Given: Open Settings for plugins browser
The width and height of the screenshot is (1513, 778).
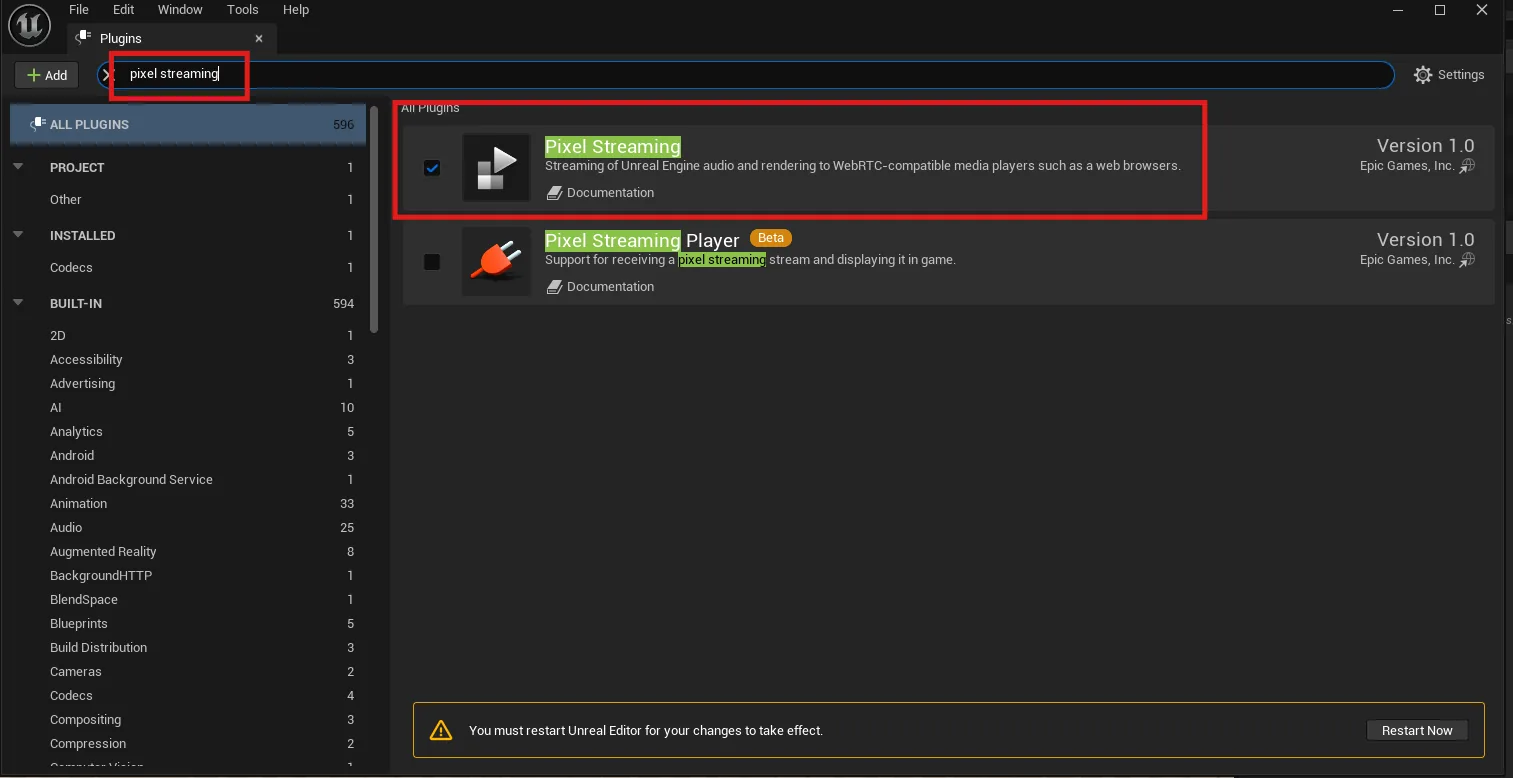Looking at the screenshot, I should (1449, 75).
